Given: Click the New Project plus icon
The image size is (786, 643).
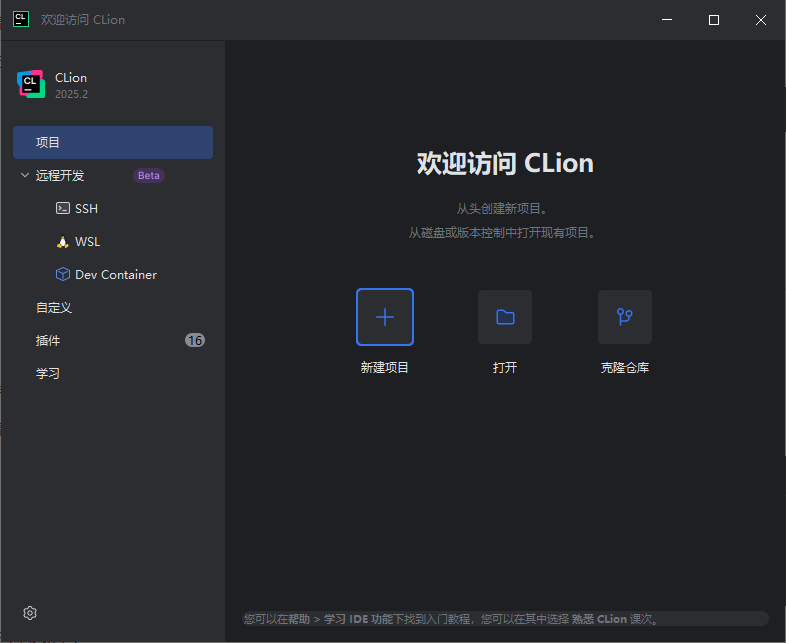Looking at the screenshot, I should pyautogui.click(x=384, y=317).
